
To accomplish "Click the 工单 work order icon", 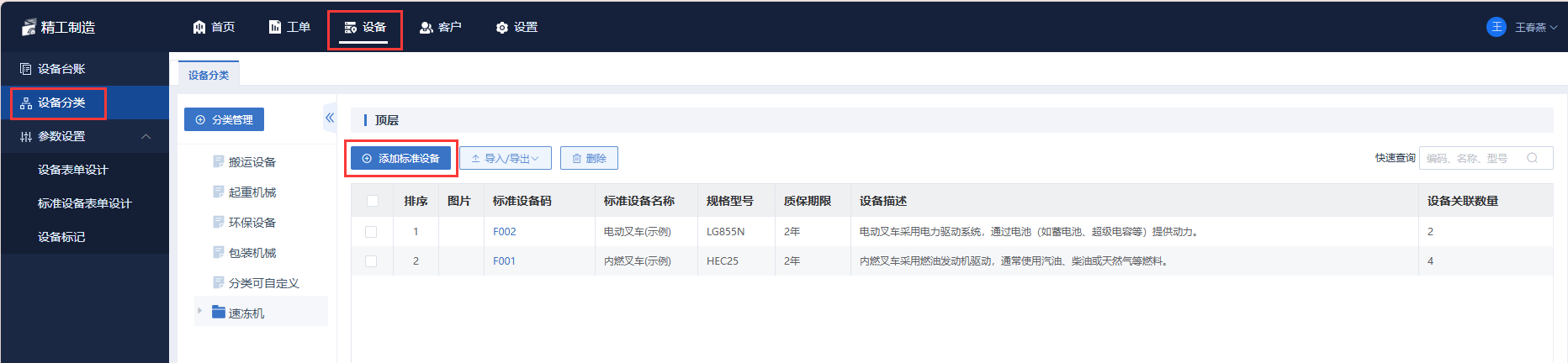I will (275, 27).
